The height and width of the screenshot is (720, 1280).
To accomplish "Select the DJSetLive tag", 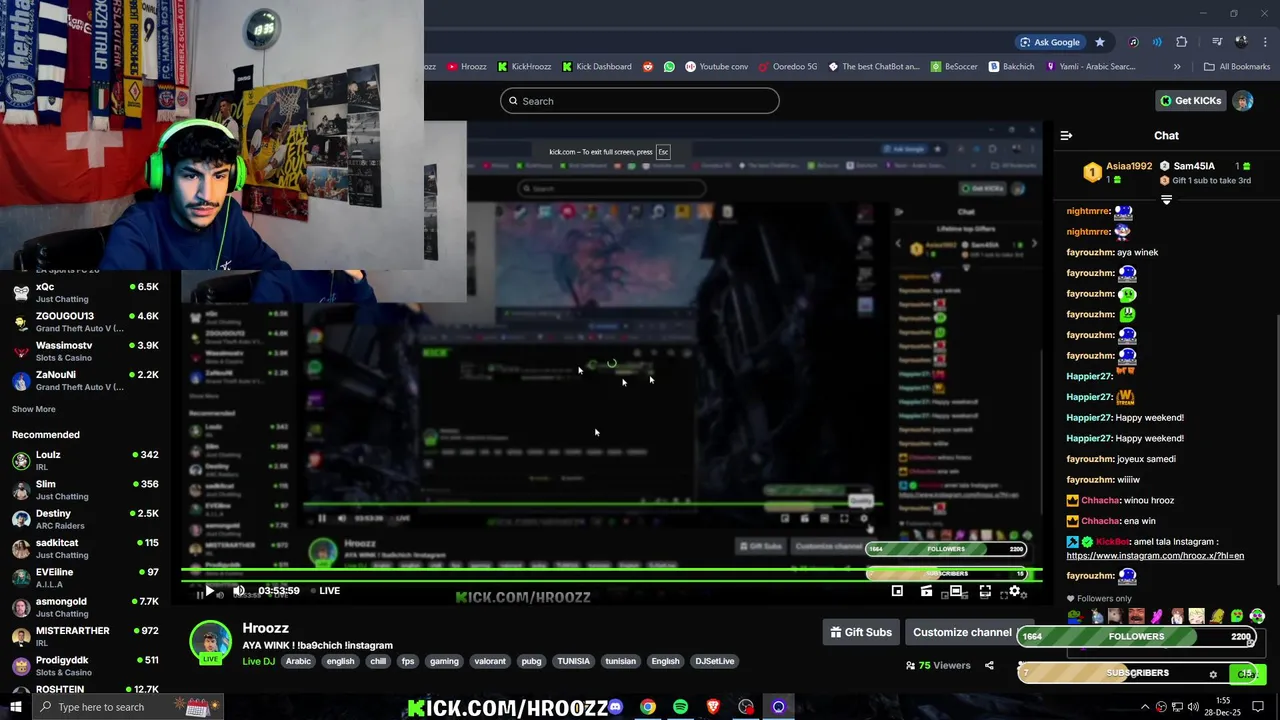I will point(714,661).
